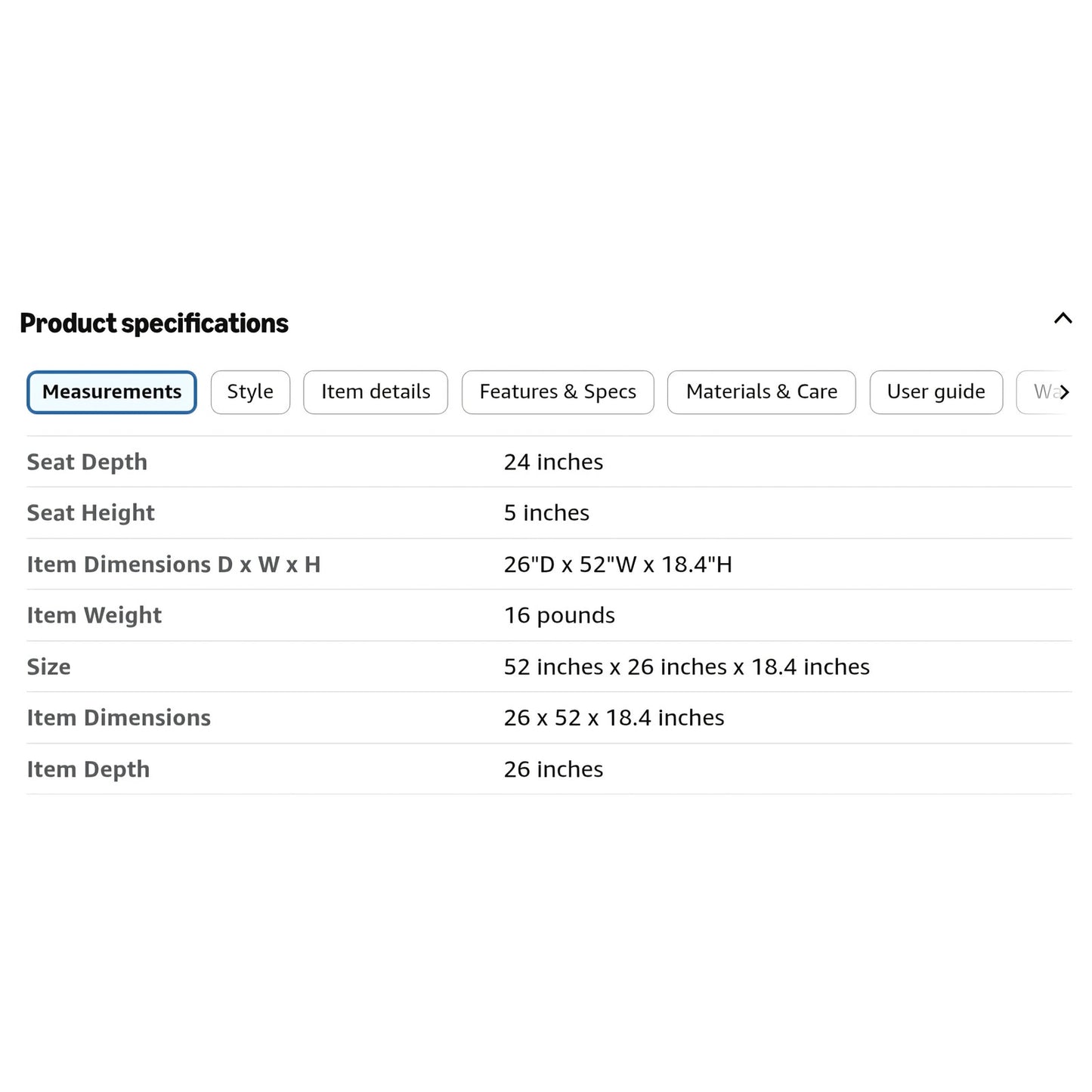The image size is (1092, 1092).
Task: Select the Measurements tab
Action: point(112,392)
